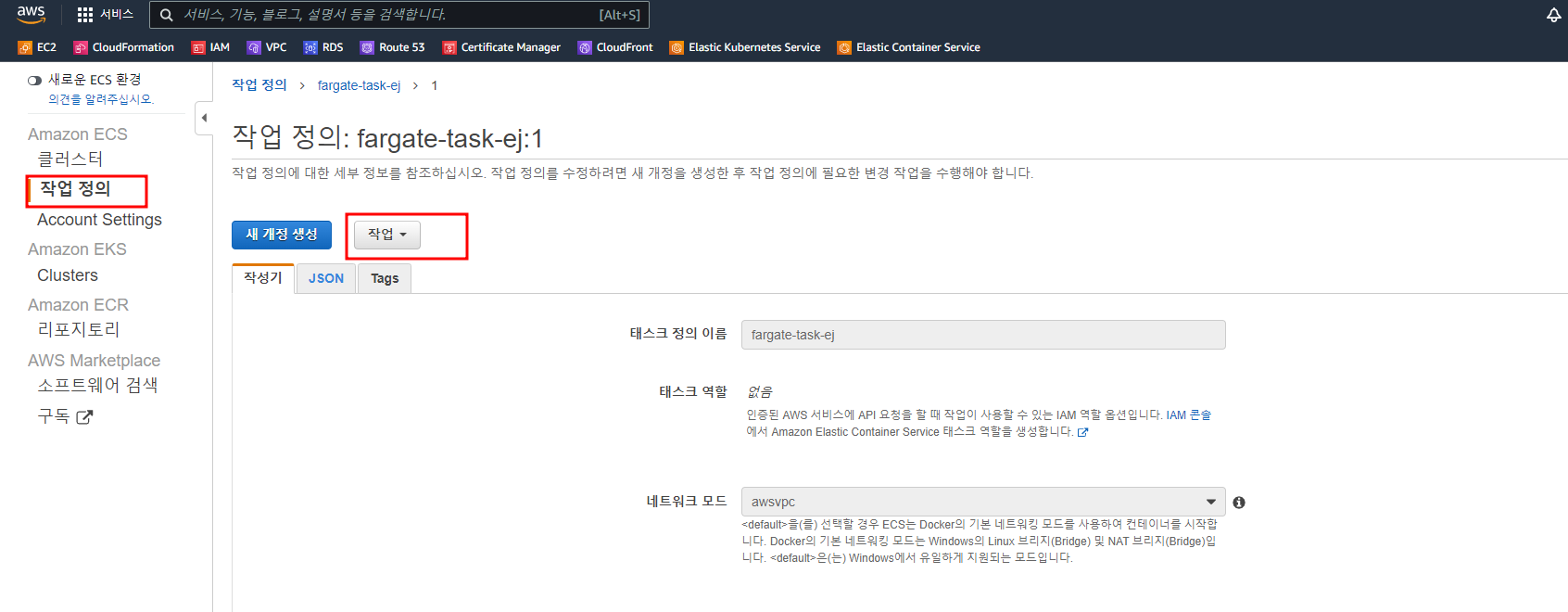1568x612 pixels.
Task: Open 리포지토리 in the sidebar
Action: pyautogui.click(x=79, y=329)
